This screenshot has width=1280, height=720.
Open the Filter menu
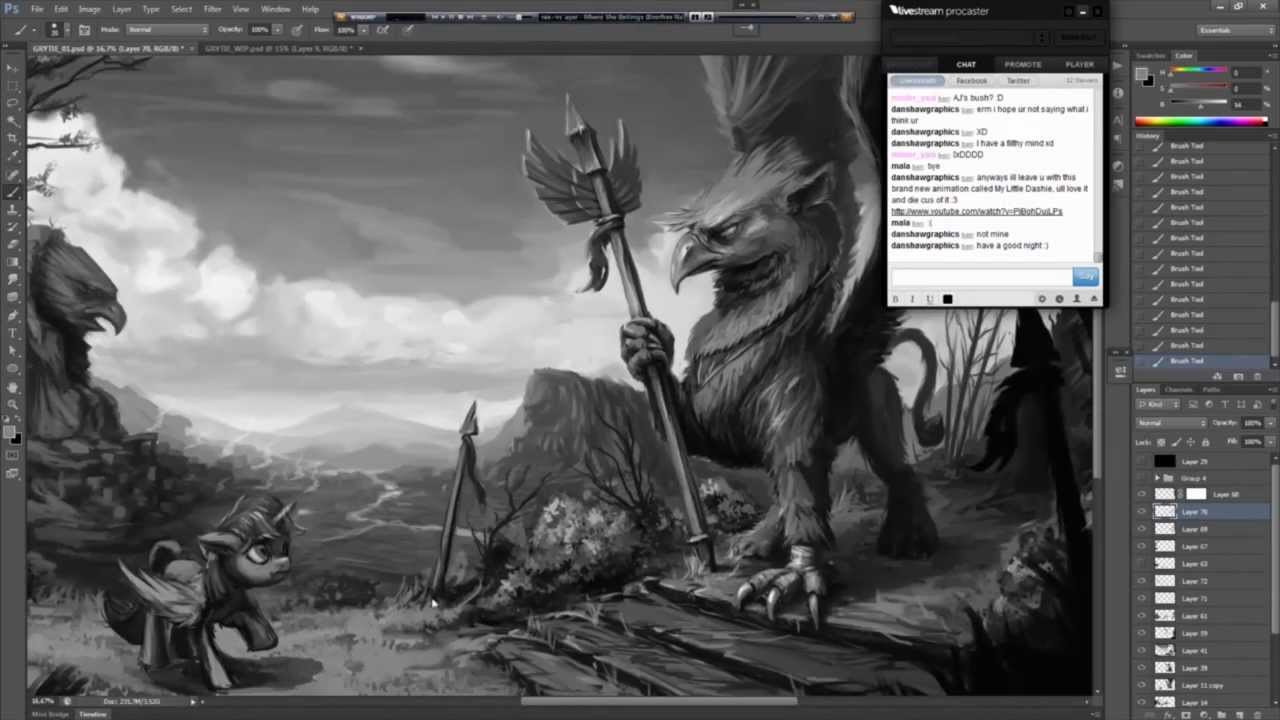coord(213,9)
